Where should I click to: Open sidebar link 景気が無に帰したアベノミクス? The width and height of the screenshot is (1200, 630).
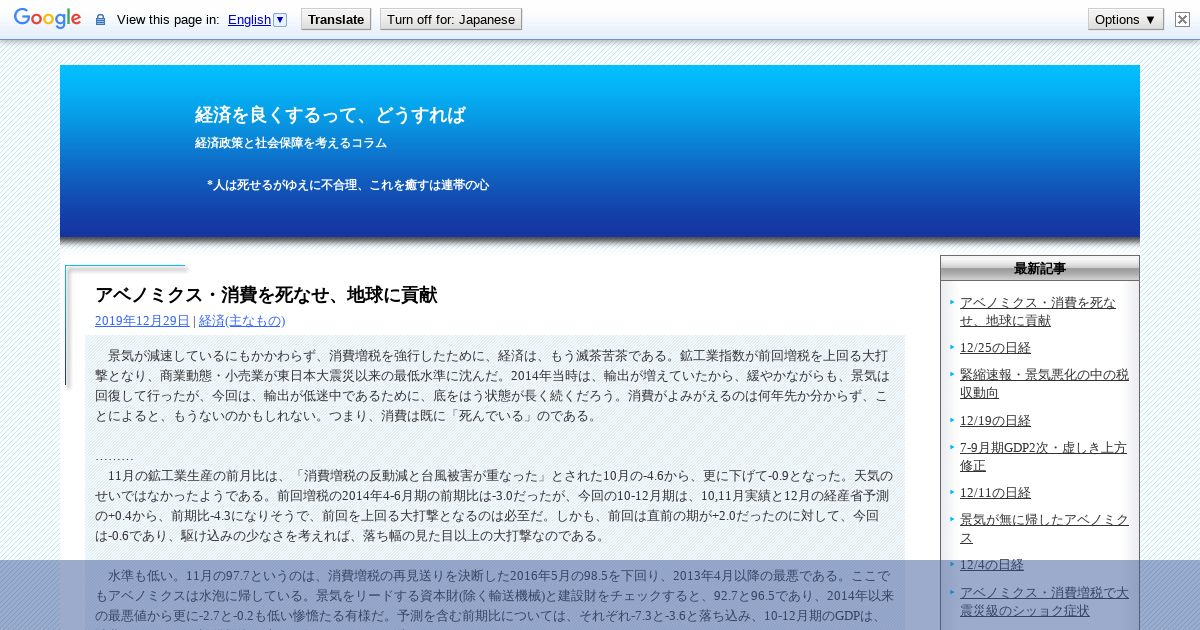point(1044,529)
